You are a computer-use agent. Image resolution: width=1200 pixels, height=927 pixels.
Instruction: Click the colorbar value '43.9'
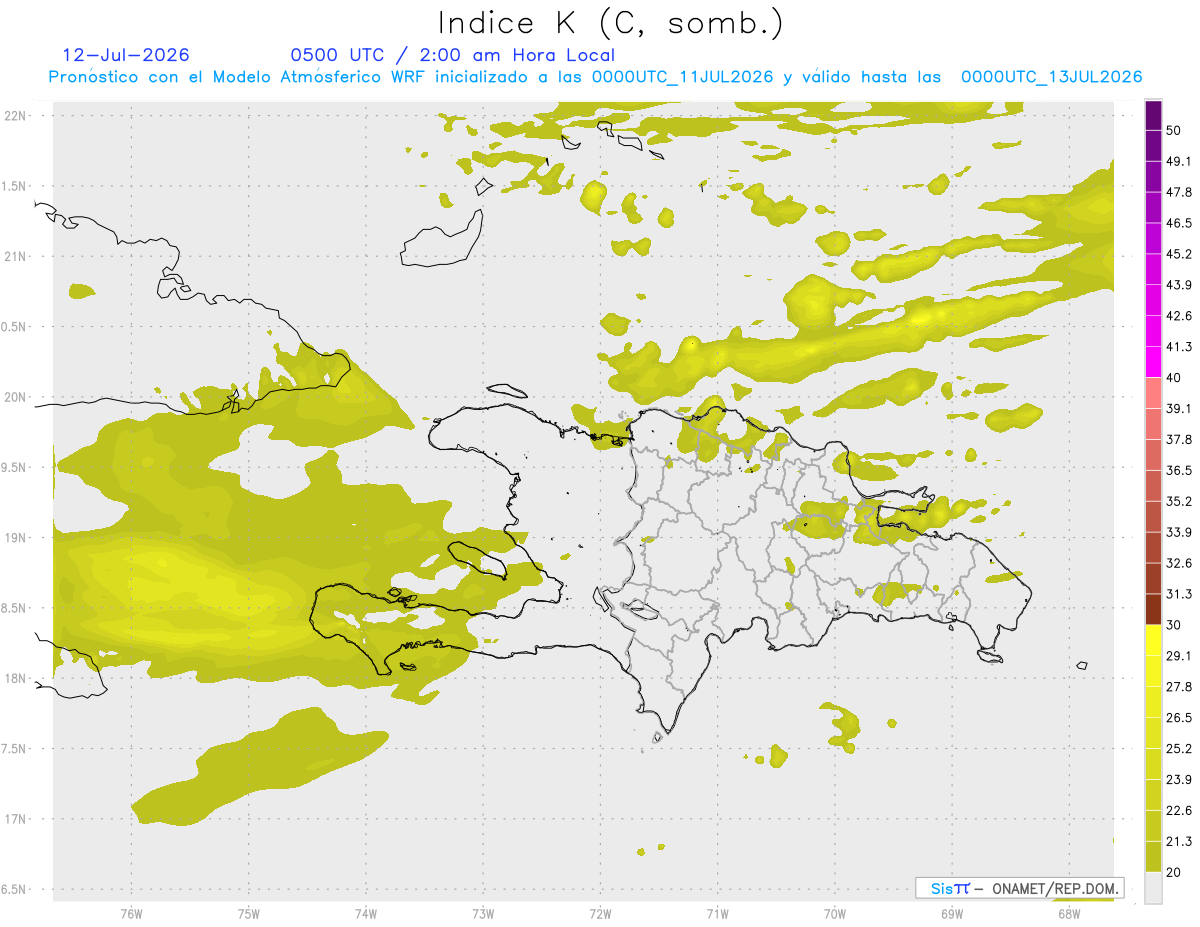click(1179, 285)
